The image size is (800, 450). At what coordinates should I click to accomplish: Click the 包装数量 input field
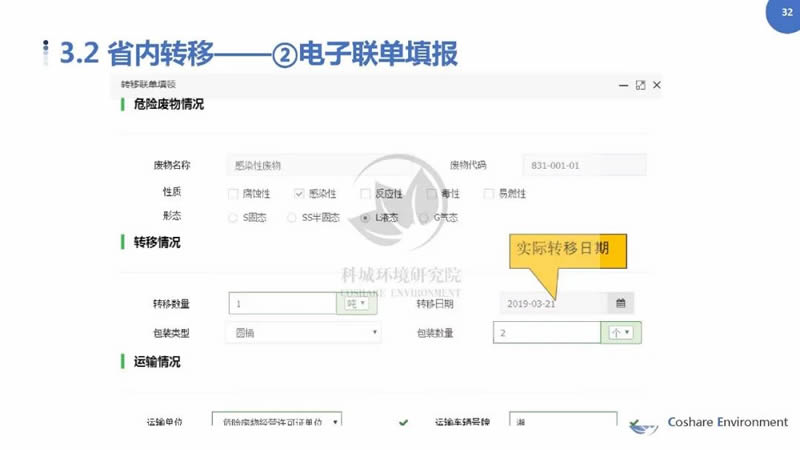[x=545, y=333]
